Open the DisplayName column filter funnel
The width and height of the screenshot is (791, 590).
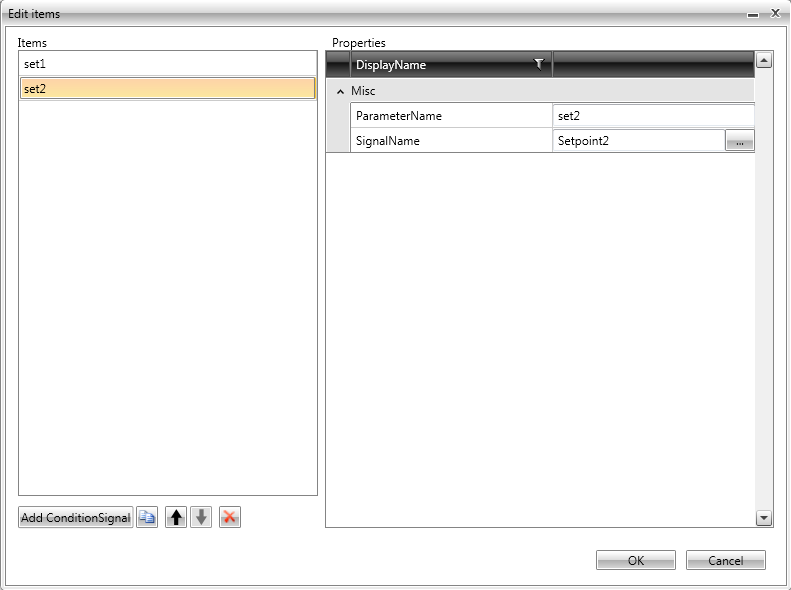click(539, 64)
